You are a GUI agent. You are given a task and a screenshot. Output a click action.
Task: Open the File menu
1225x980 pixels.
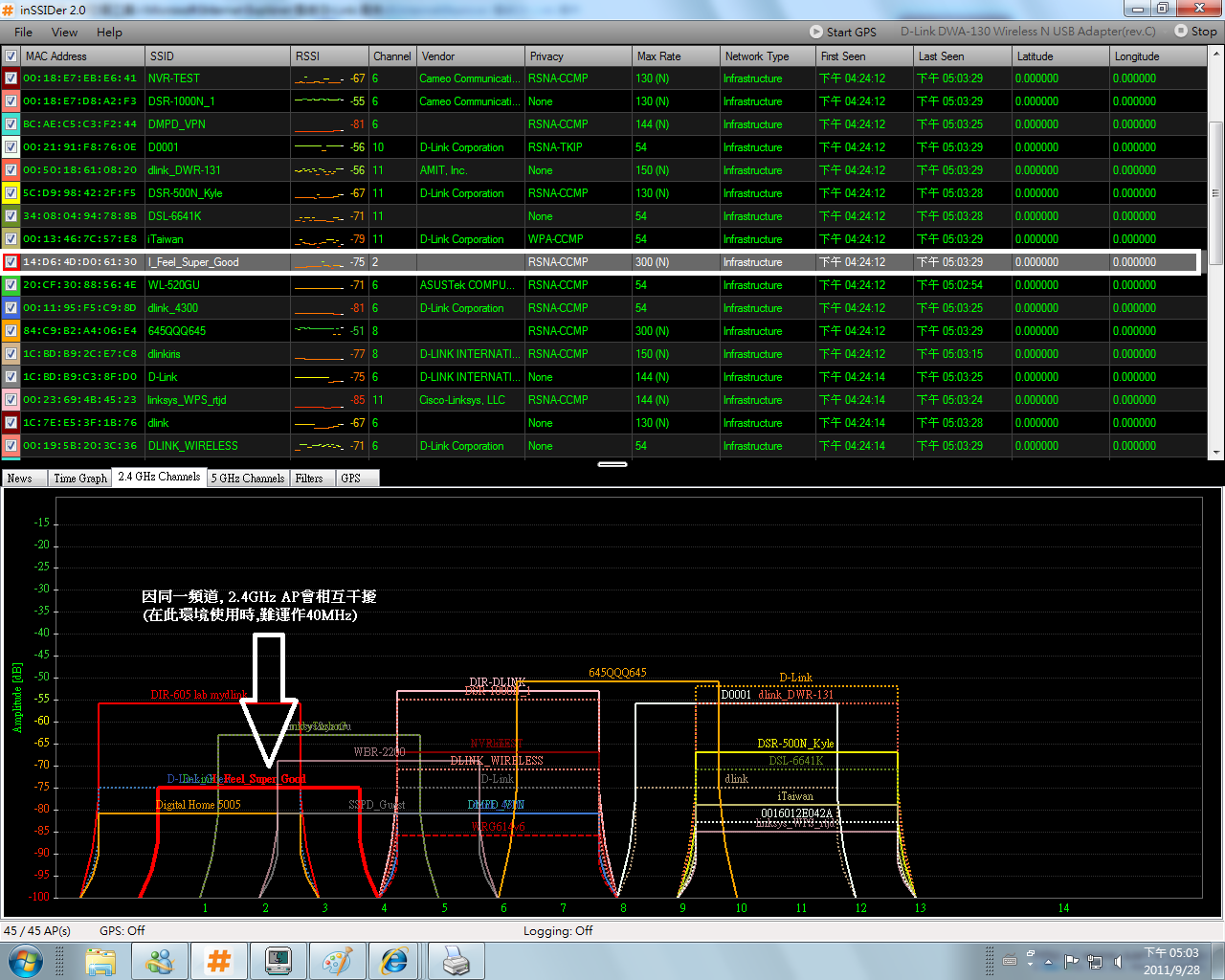point(23,32)
